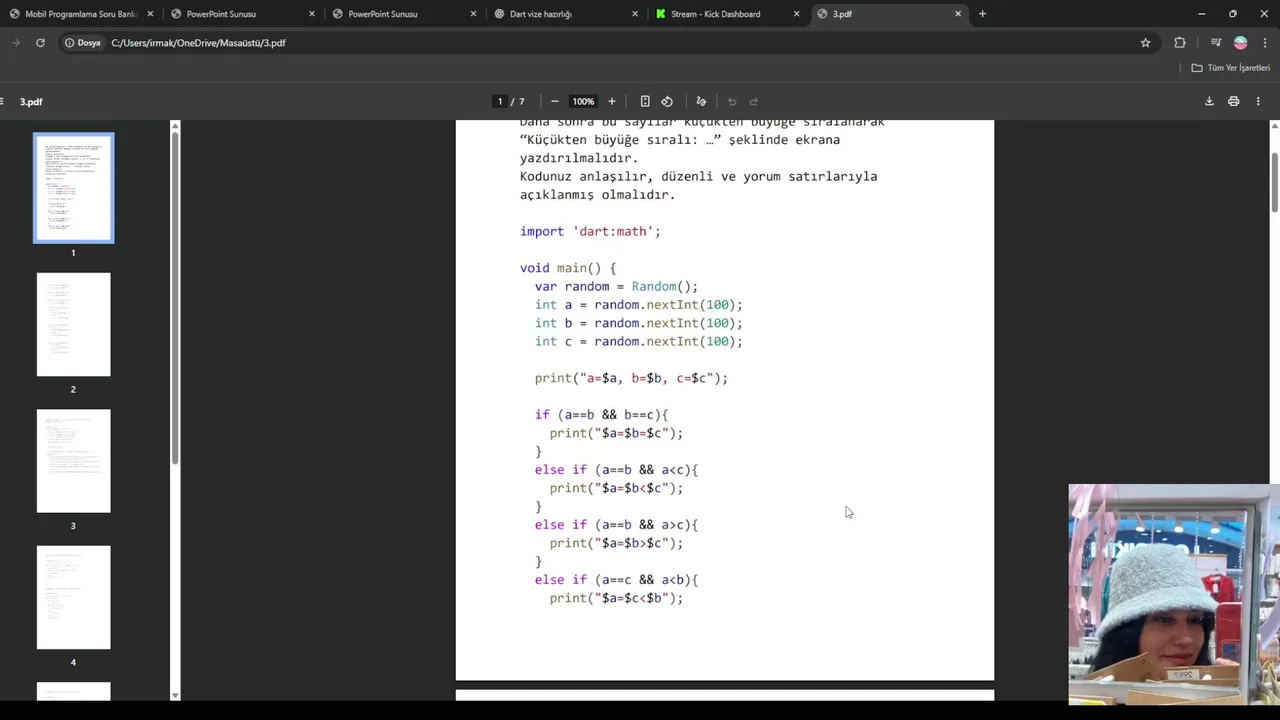Click the "int c = random.nextInt(100);" line
Viewport: 1280px width, 720px height.
tap(638, 341)
